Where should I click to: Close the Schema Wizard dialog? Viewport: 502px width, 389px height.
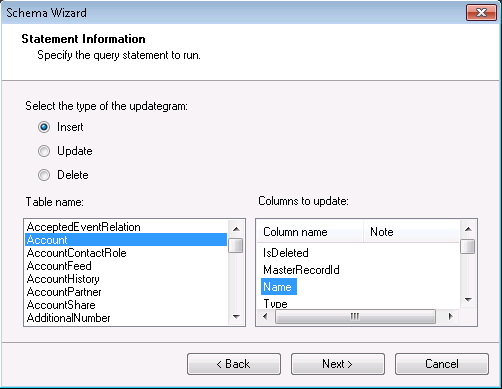click(x=481, y=13)
